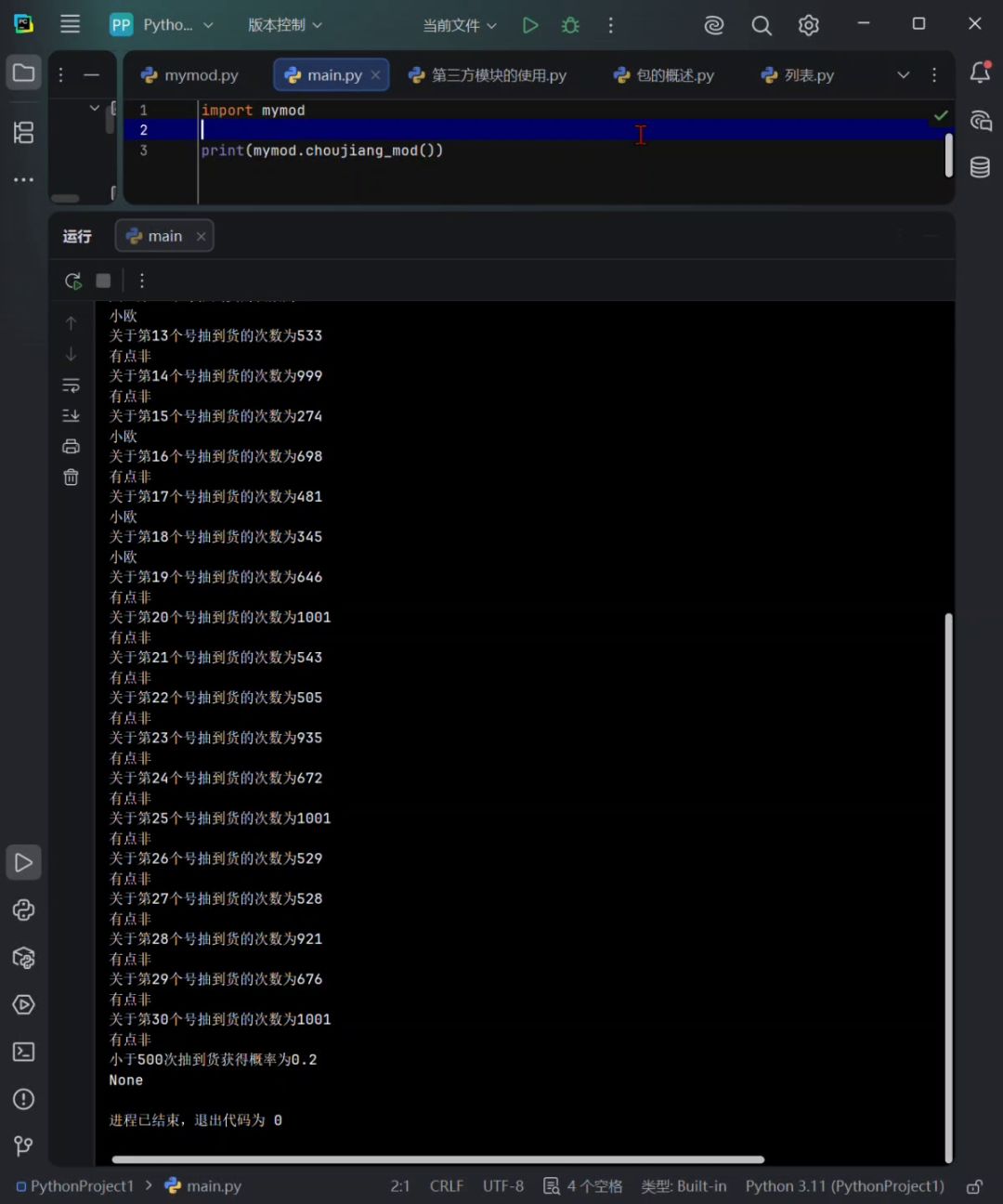1003x1204 pixels.
Task: Stop the running process with the stop button
Action: pyautogui.click(x=104, y=281)
